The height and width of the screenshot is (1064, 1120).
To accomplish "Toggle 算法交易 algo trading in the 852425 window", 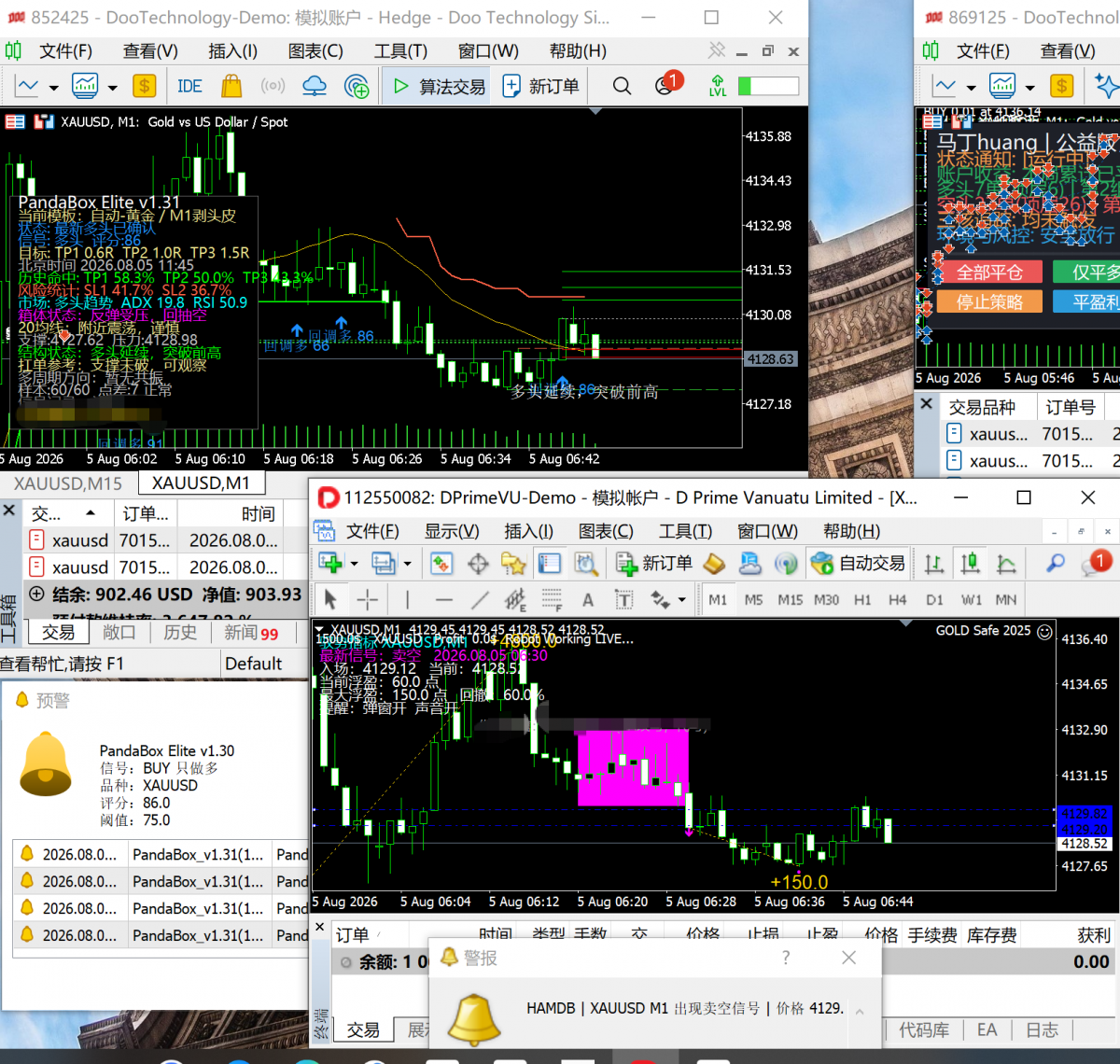I will coord(439,87).
